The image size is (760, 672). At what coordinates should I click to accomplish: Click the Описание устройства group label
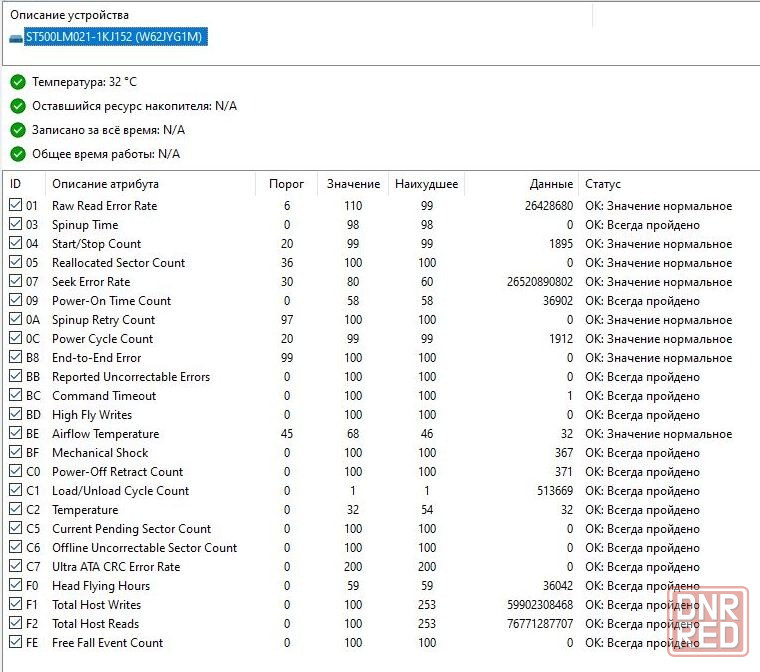[69, 15]
